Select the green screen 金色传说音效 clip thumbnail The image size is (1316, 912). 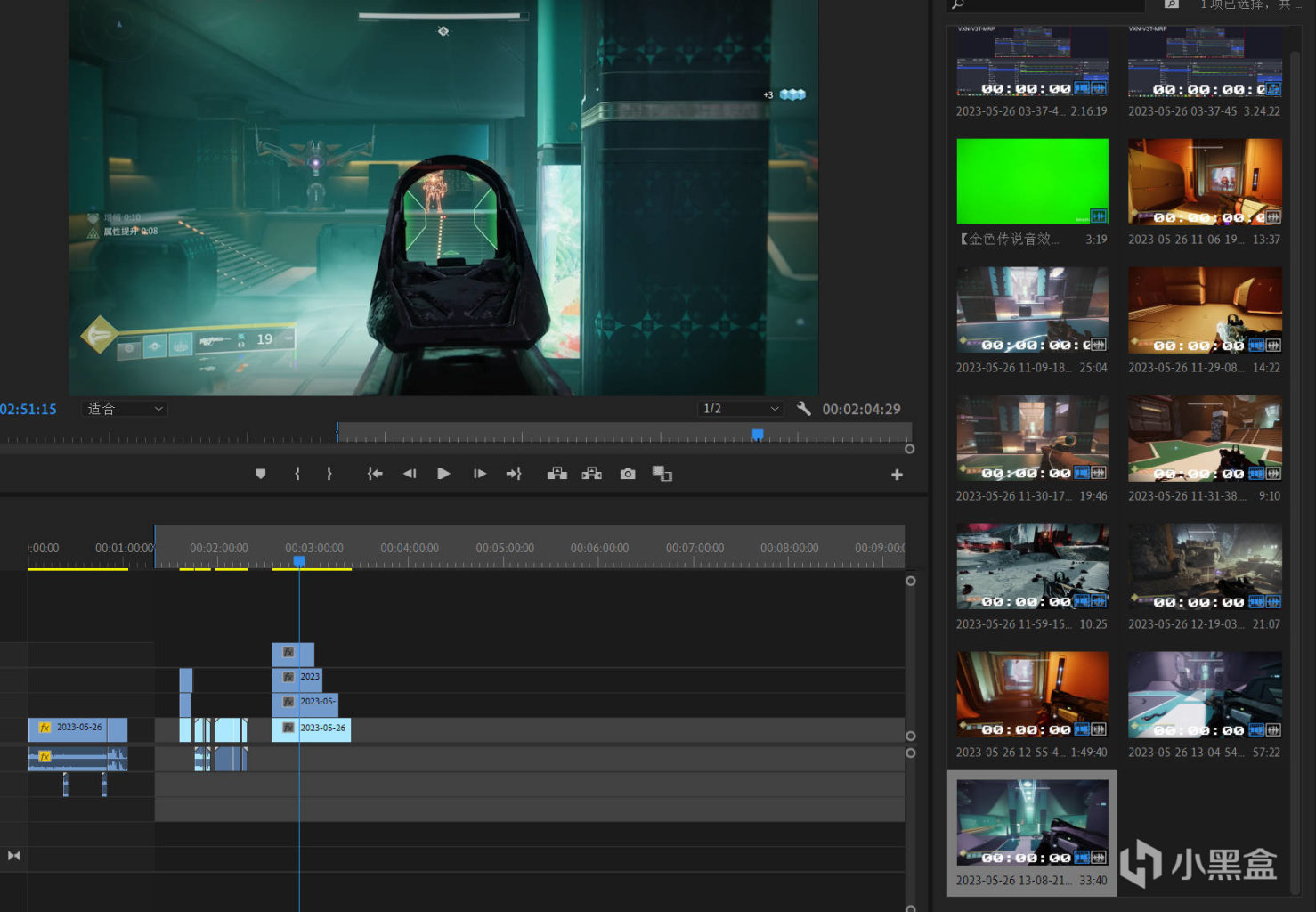1032,181
